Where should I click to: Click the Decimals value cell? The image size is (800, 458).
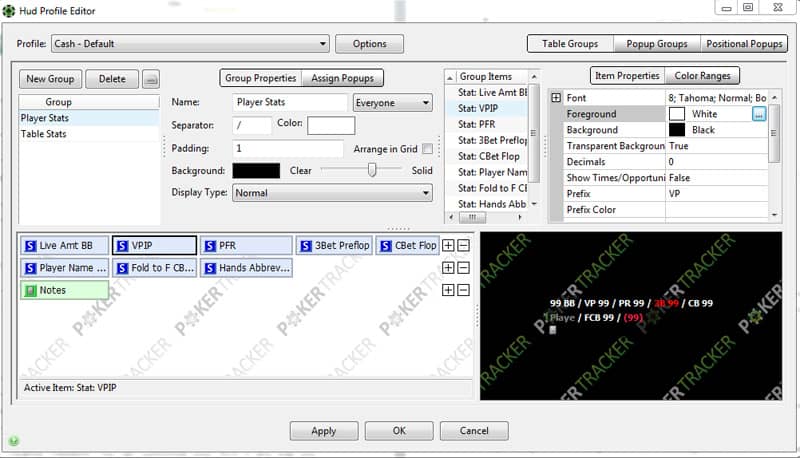pyautogui.click(x=716, y=162)
